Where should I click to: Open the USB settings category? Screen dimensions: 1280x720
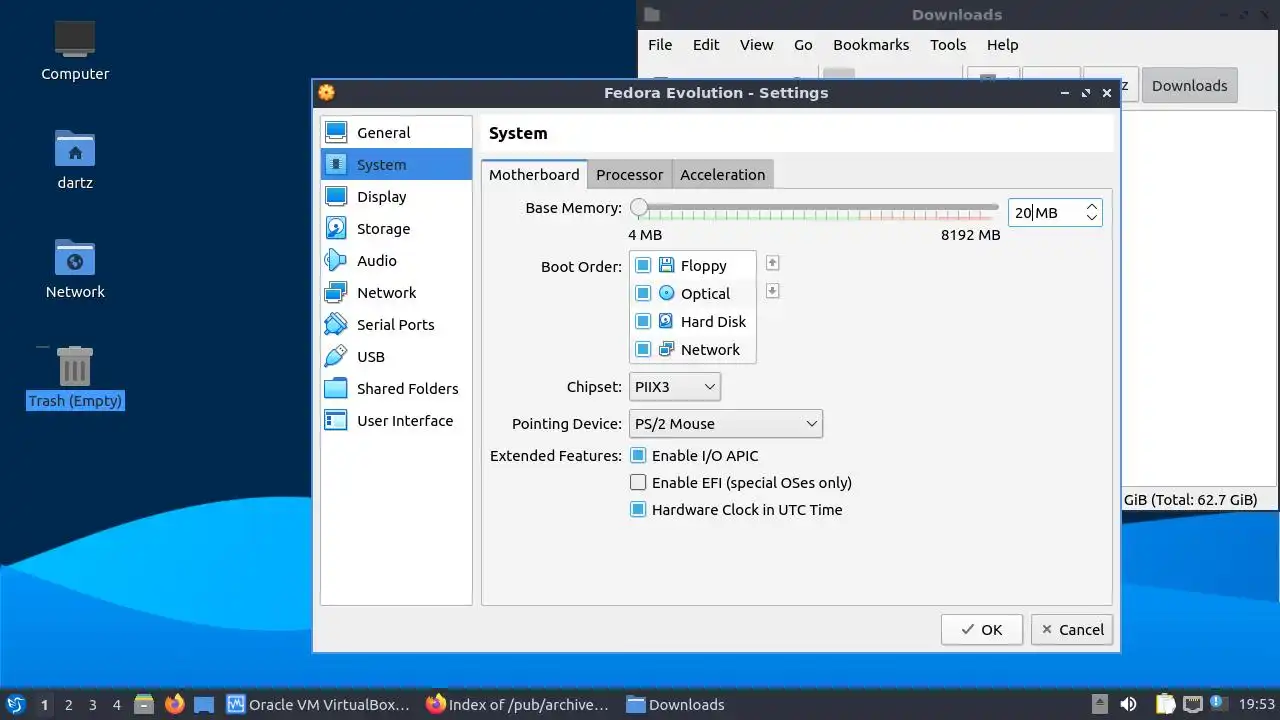tap(396, 357)
